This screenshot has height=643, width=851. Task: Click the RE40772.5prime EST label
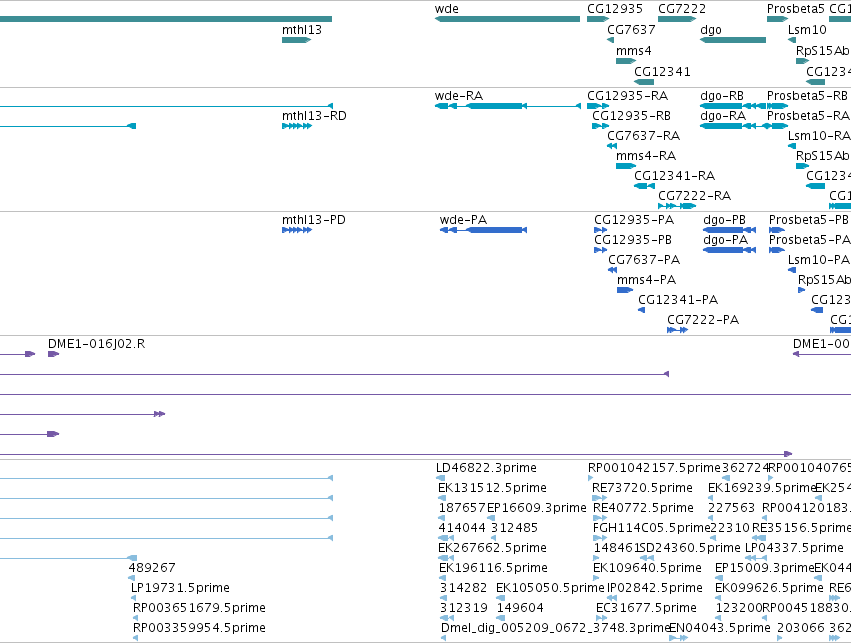643,508
